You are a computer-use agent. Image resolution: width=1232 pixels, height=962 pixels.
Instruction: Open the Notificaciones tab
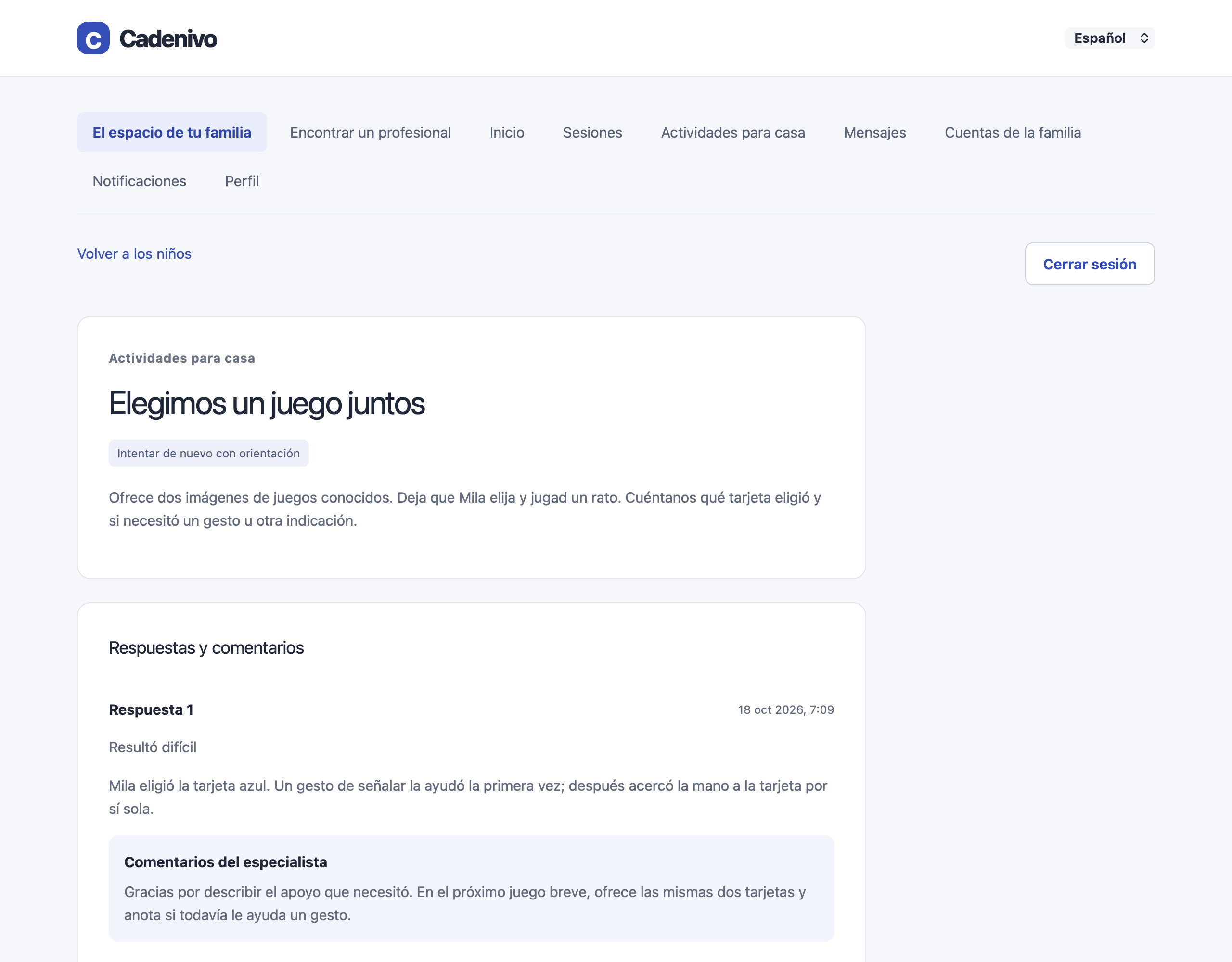click(140, 181)
